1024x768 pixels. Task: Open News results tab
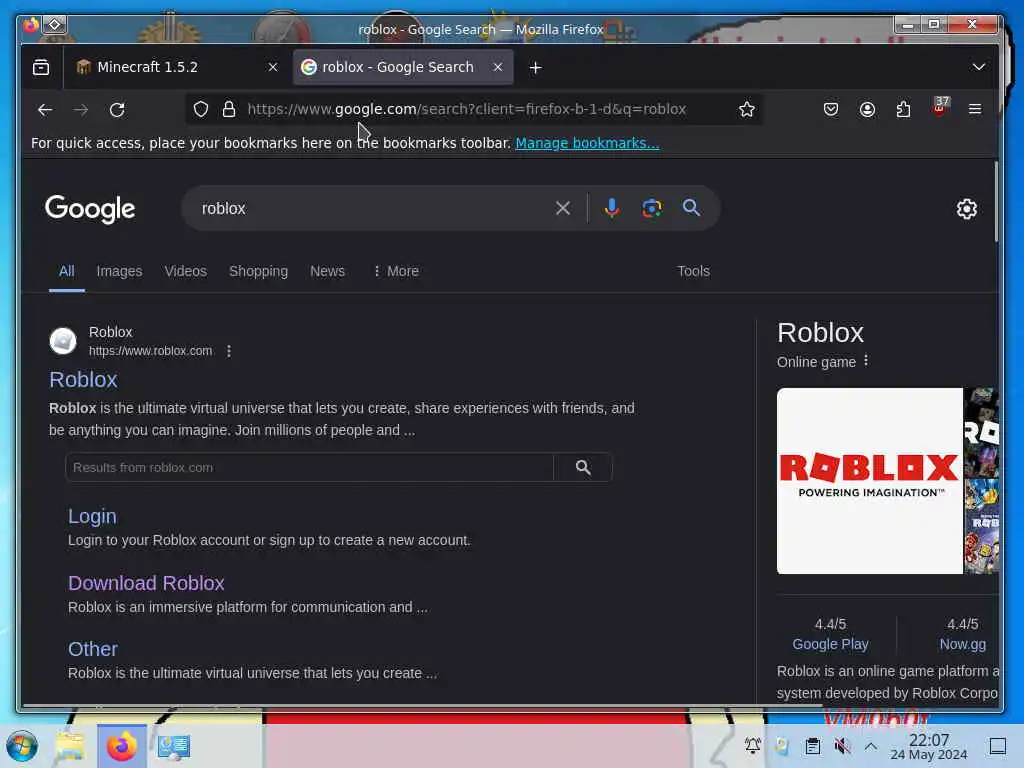point(327,271)
